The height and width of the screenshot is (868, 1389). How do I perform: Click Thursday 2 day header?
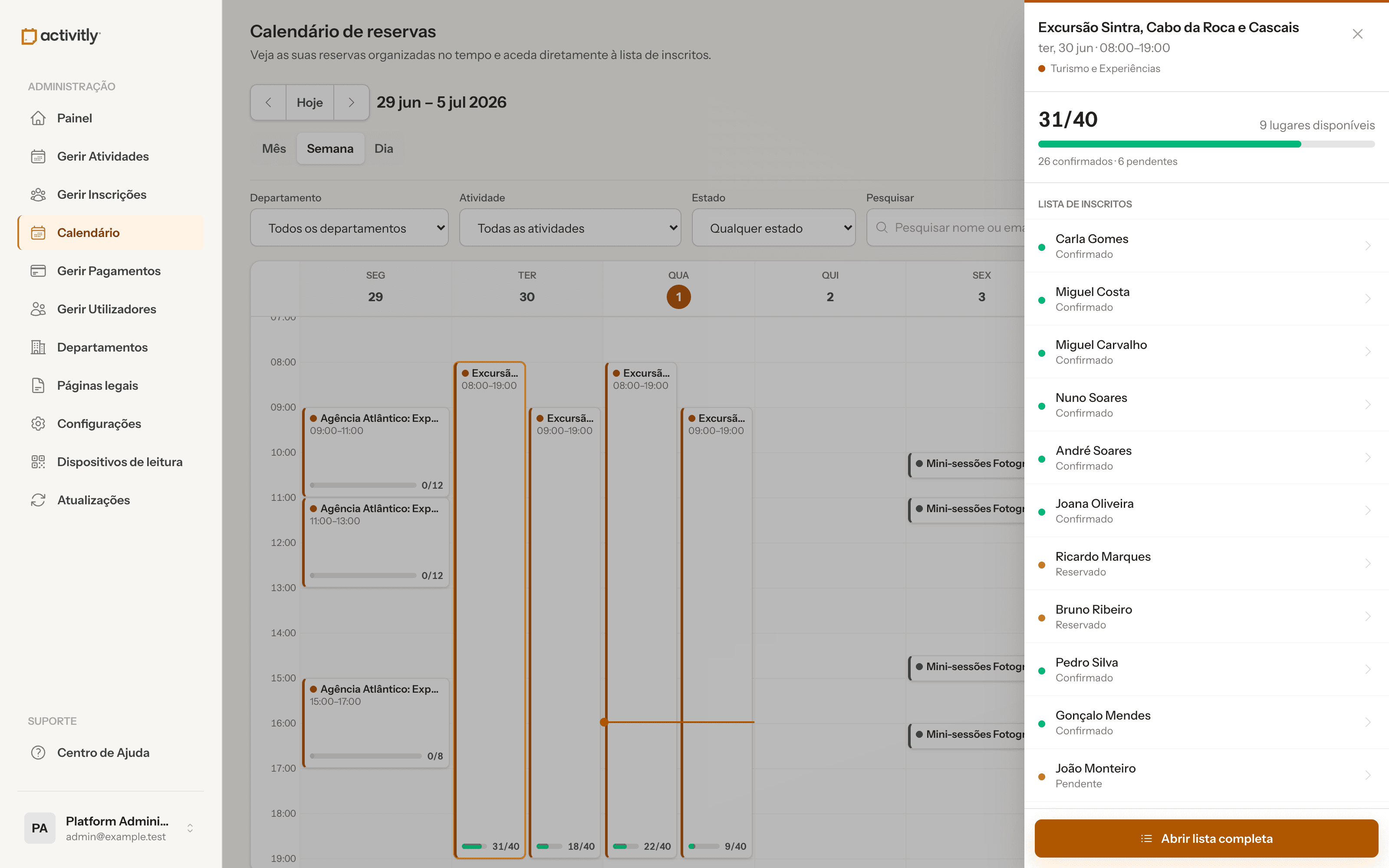click(830, 289)
